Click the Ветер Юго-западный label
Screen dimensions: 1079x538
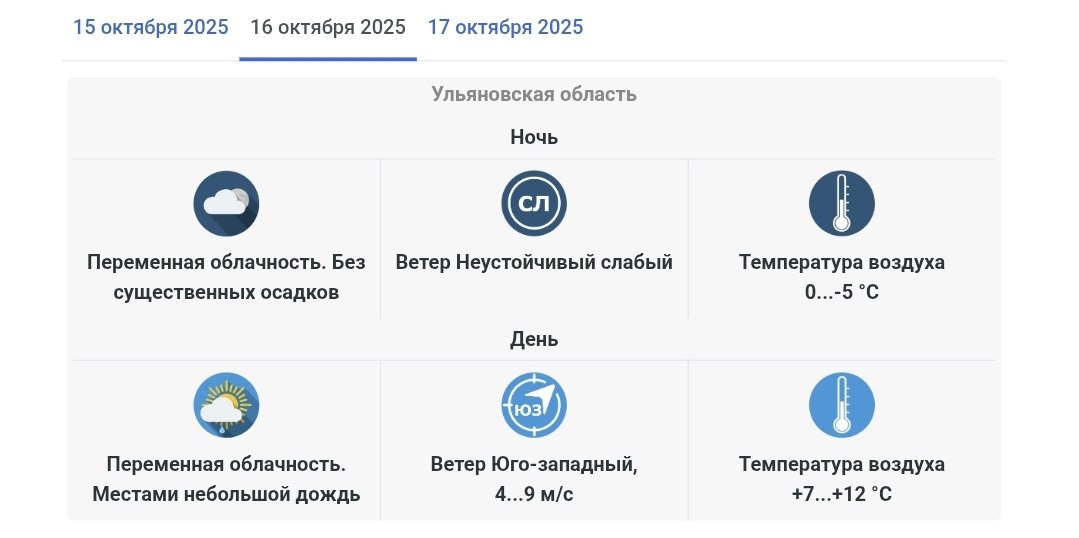534,465
